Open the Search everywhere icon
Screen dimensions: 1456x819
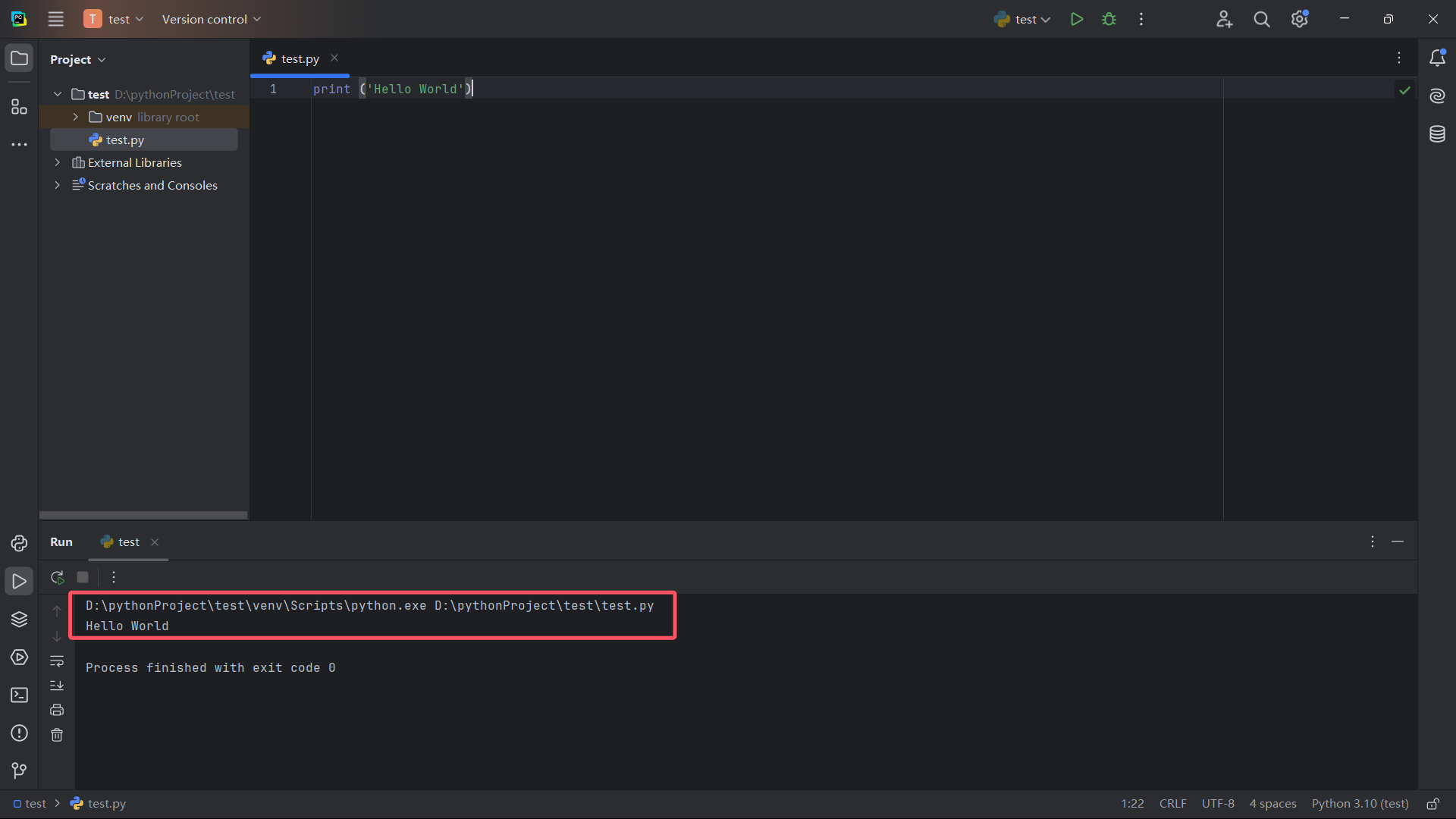[x=1262, y=19]
